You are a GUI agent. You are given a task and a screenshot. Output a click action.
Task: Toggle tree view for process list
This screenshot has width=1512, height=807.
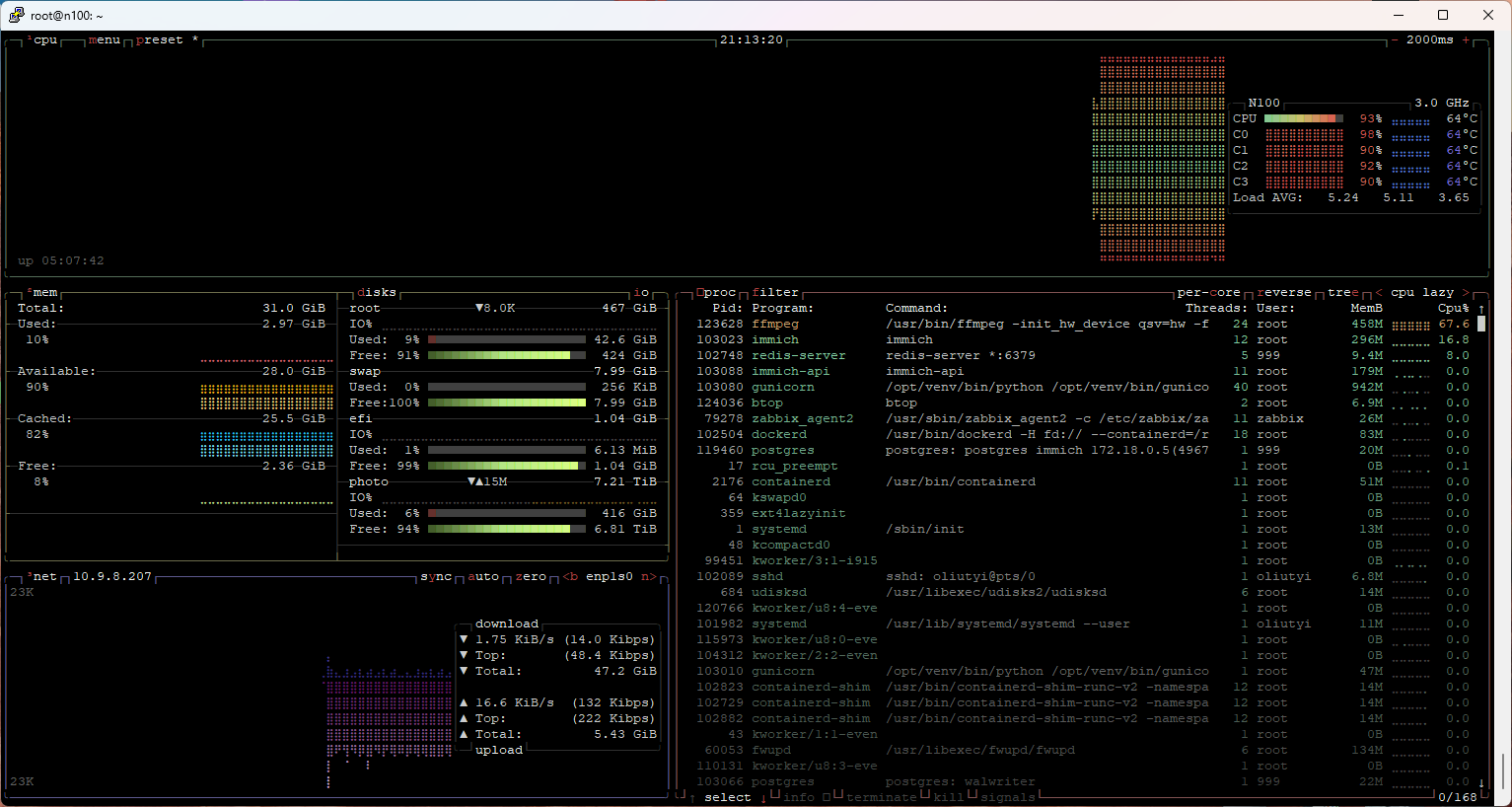pos(1342,293)
